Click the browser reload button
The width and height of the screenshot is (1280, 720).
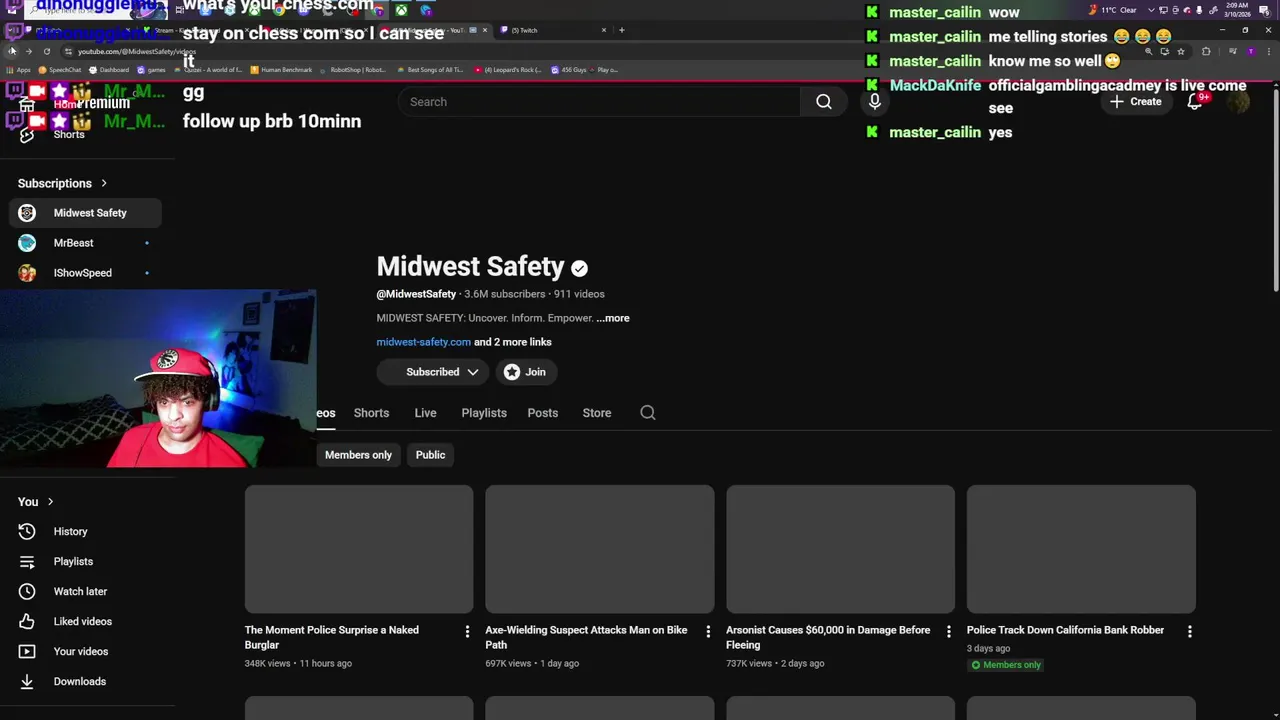click(x=46, y=51)
